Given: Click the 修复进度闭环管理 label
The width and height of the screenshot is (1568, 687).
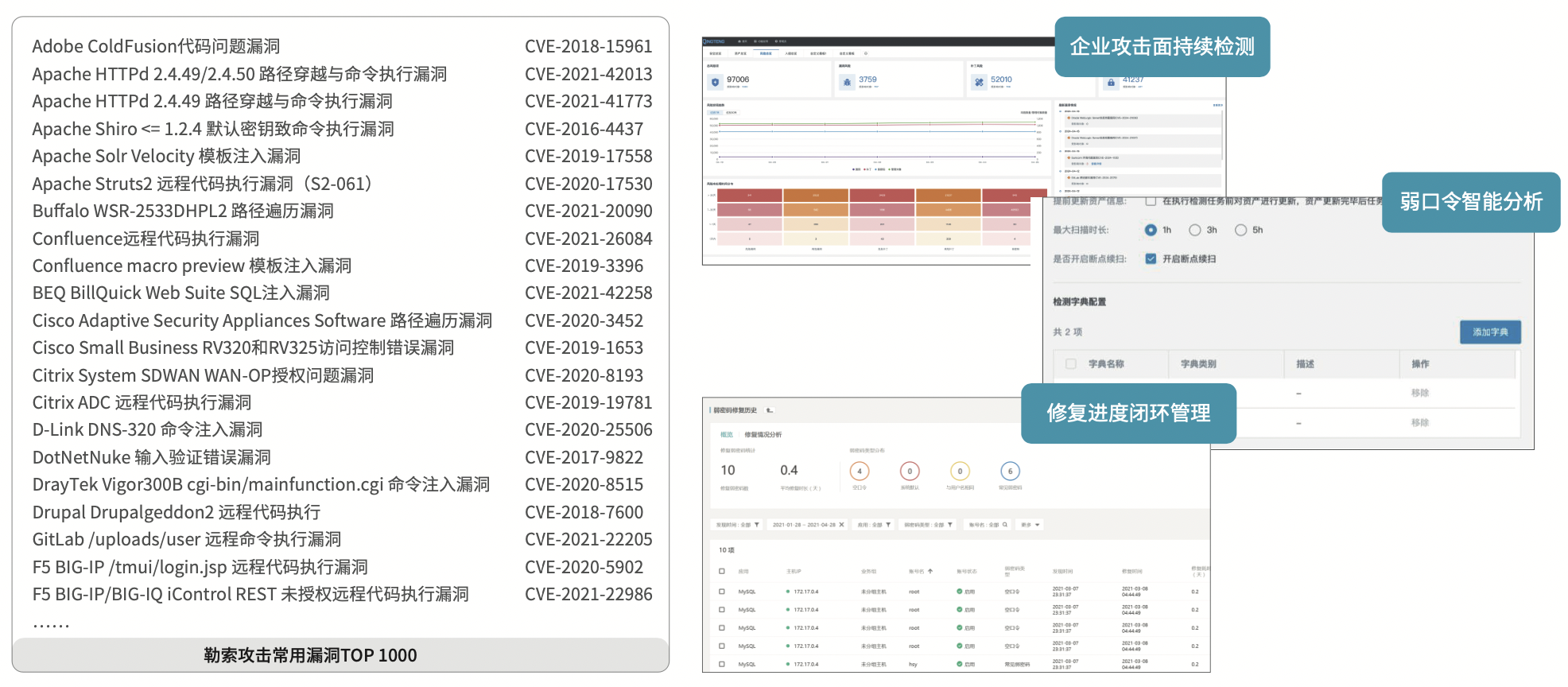Looking at the screenshot, I should click(1128, 413).
